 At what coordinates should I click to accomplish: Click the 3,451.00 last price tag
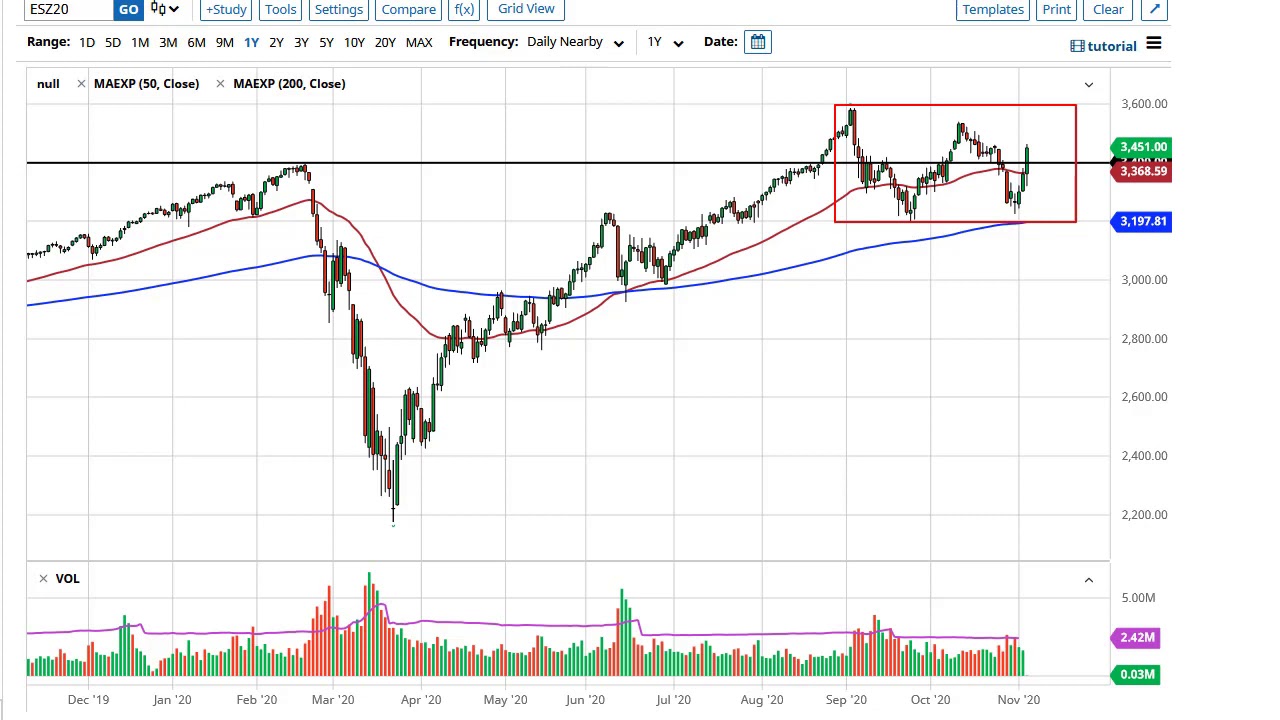(1141, 147)
